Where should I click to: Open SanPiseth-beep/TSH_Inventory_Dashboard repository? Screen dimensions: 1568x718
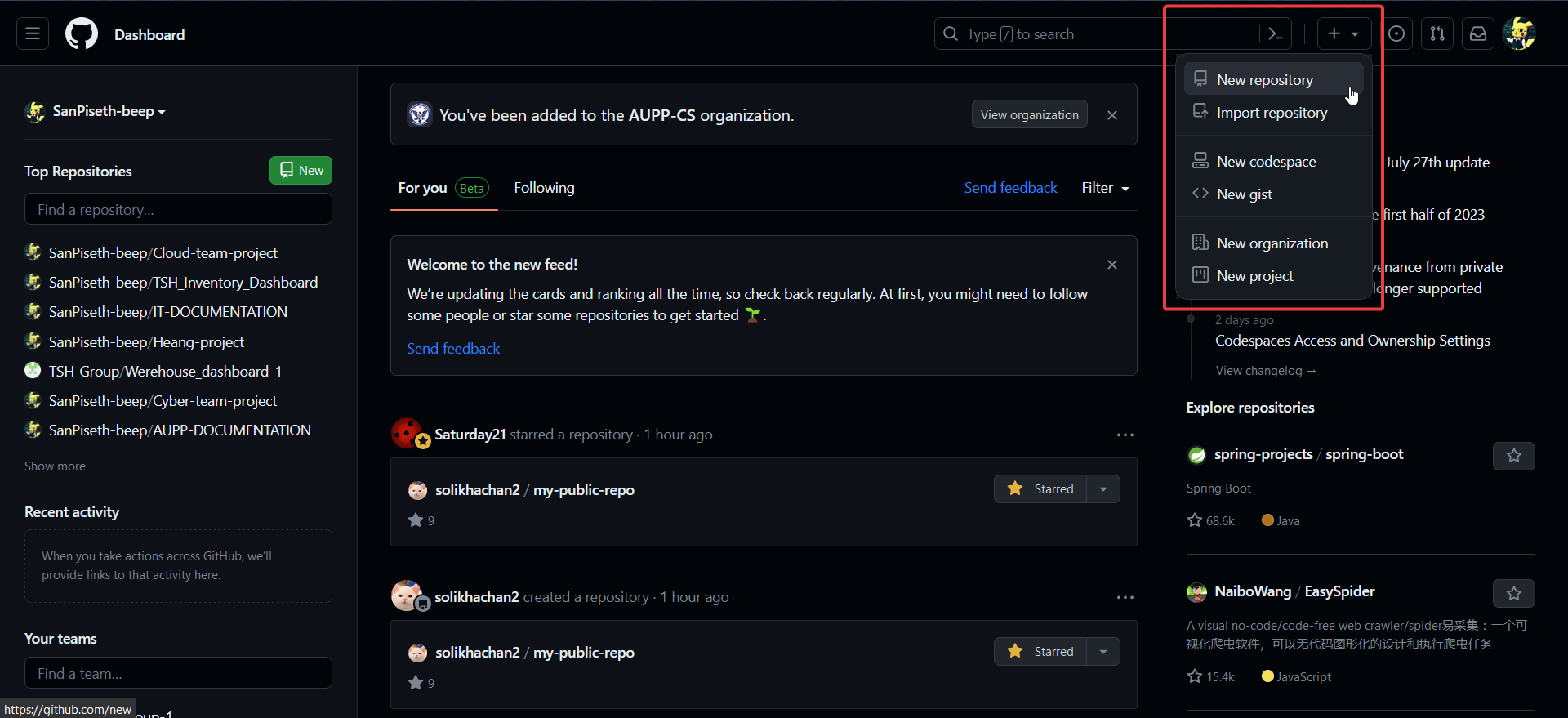pyautogui.click(x=183, y=282)
